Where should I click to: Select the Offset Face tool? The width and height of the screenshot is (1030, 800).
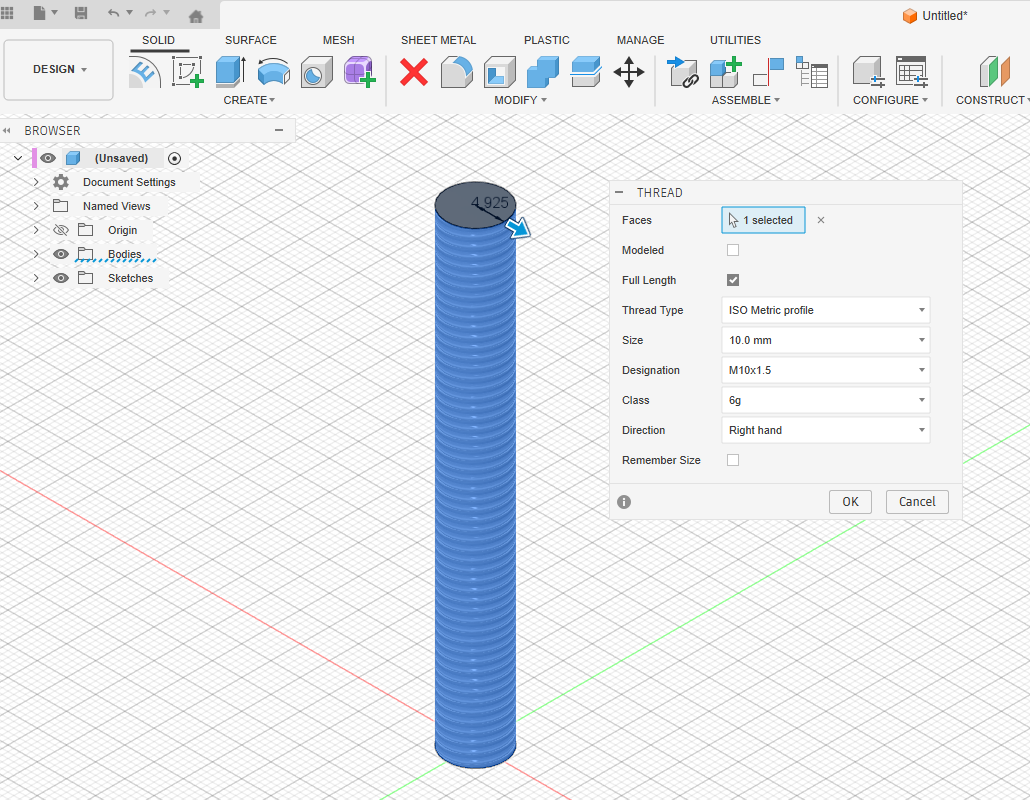pos(585,72)
